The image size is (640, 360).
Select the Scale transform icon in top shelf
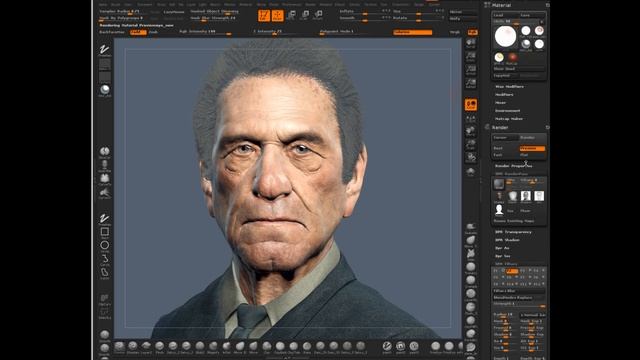pos(304,16)
